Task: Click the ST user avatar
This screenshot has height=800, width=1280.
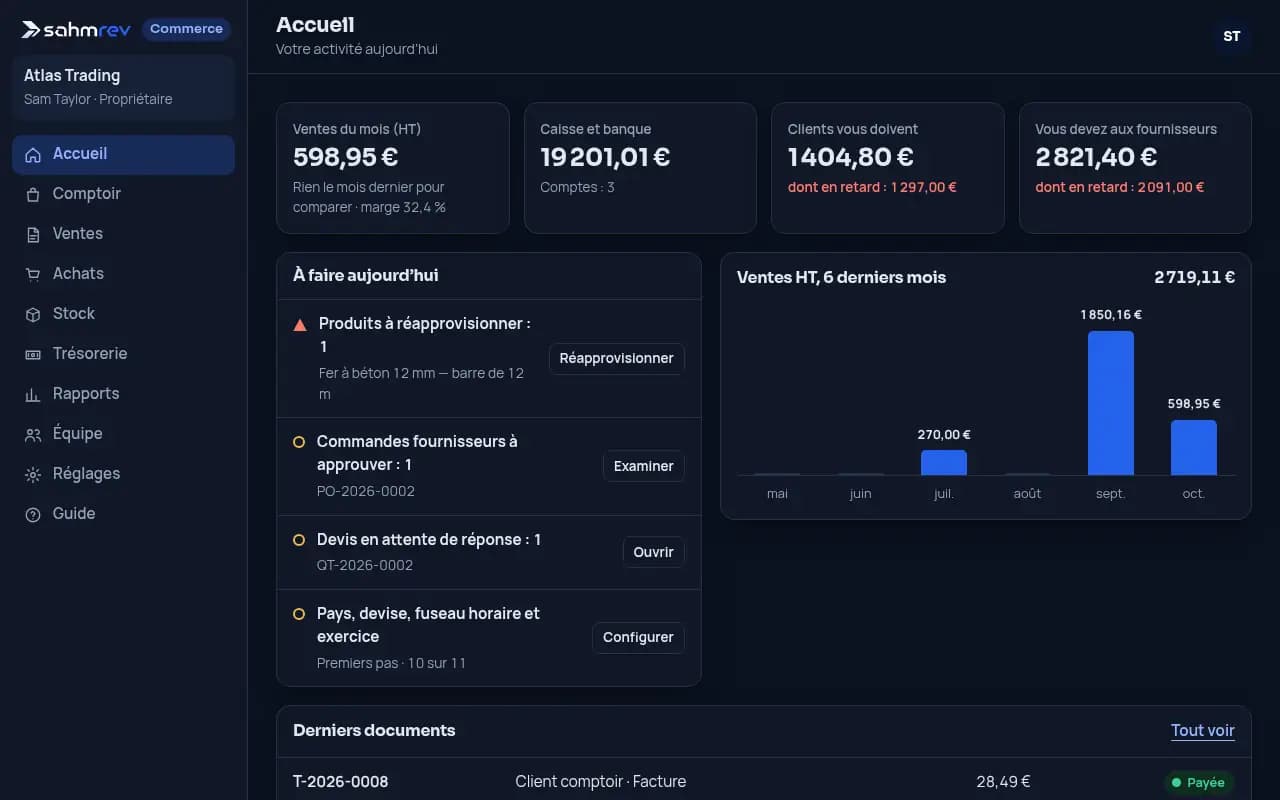Action: (1232, 36)
